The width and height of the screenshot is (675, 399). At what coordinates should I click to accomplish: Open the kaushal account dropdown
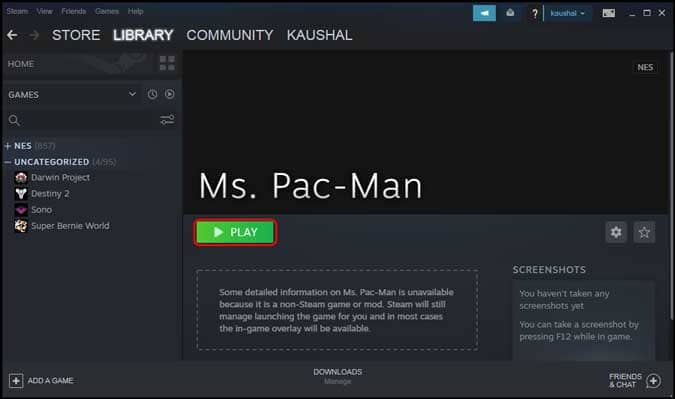click(567, 13)
